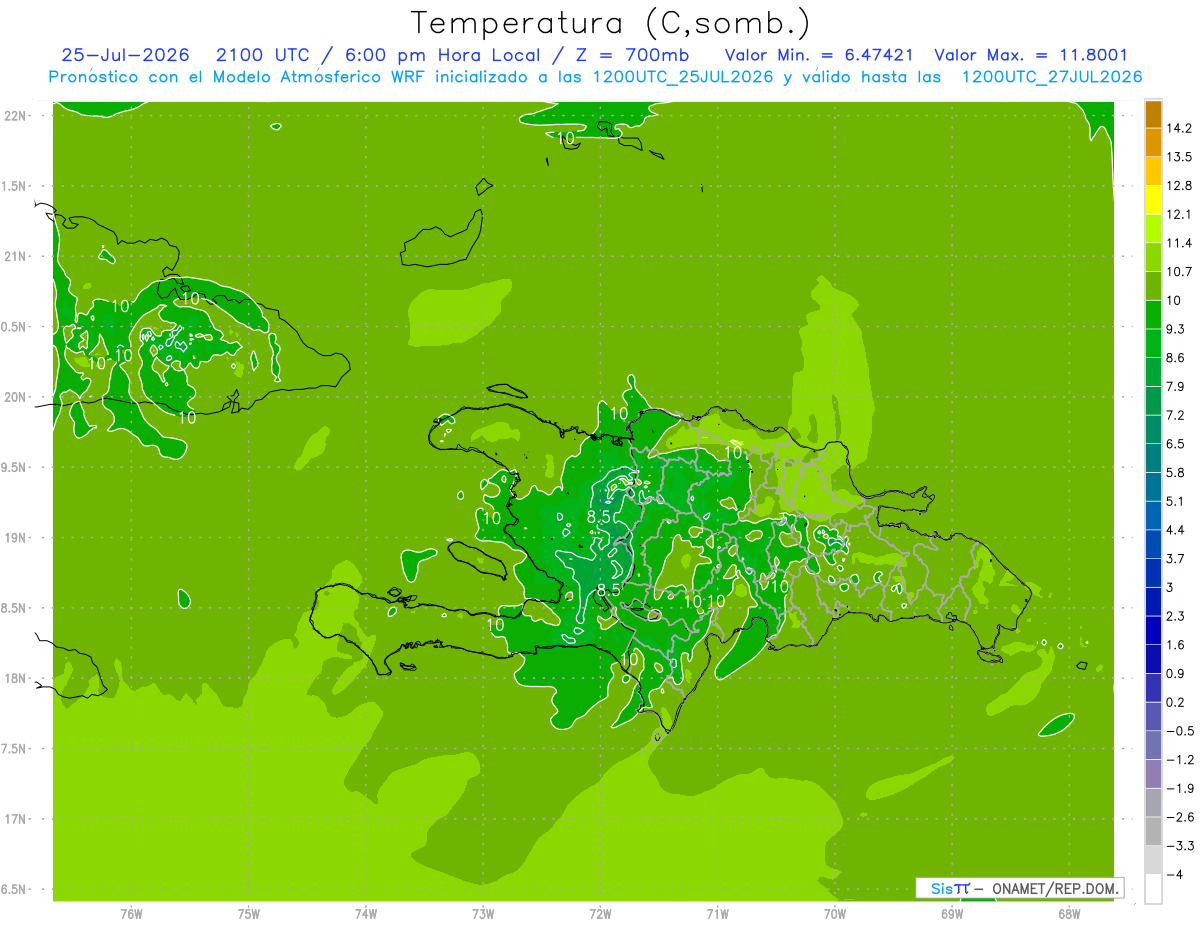Click the "ONAMET/REP.DOM." credit label
The width and height of the screenshot is (1200, 927).
[x=1055, y=888]
